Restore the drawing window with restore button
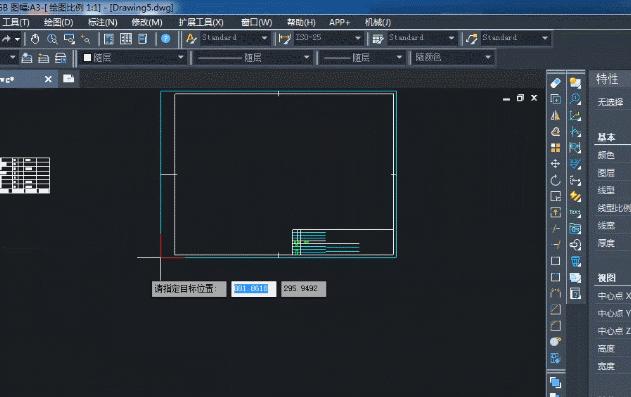The height and width of the screenshot is (397, 631). [520, 98]
